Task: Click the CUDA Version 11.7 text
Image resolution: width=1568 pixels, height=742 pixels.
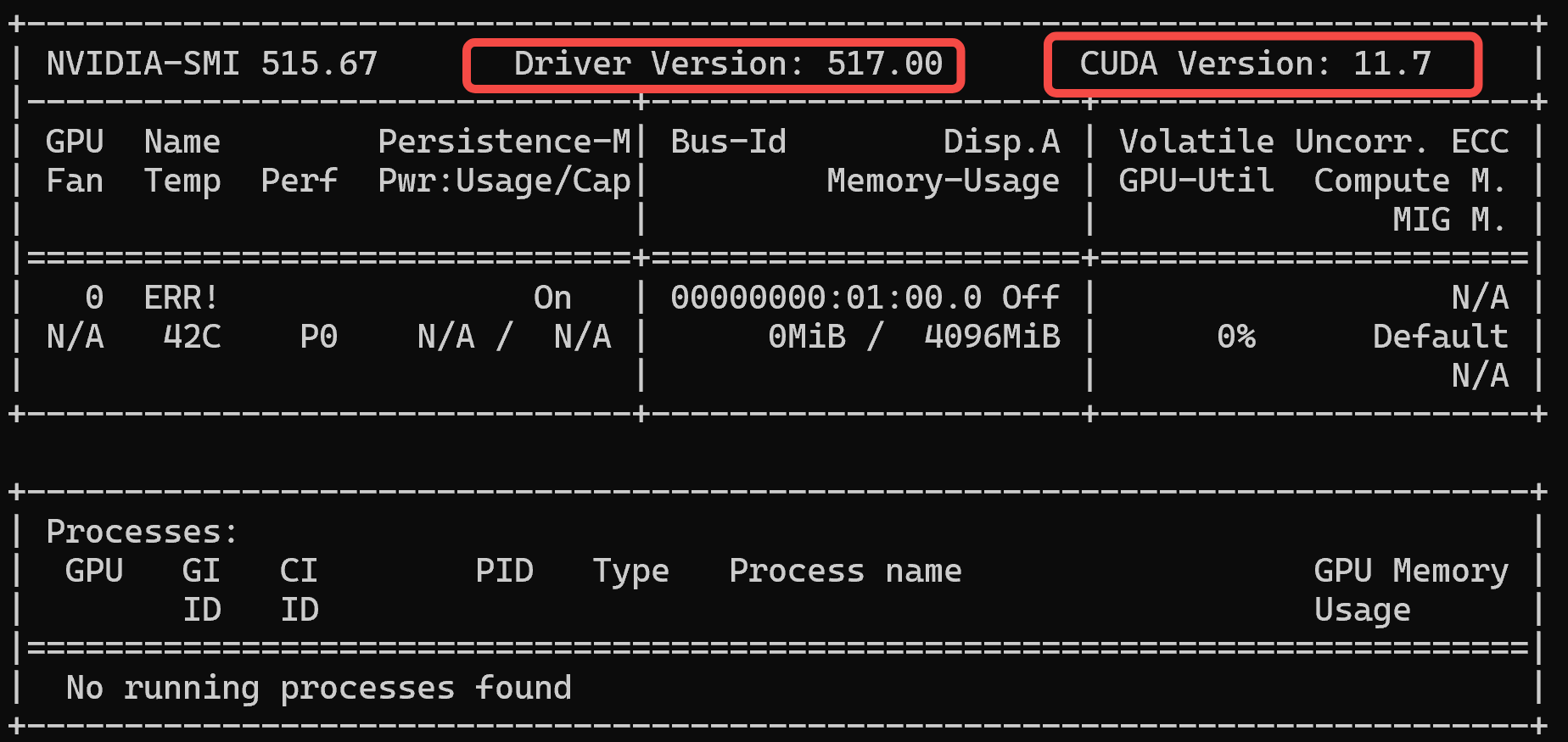Action: [x=1254, y=64]
